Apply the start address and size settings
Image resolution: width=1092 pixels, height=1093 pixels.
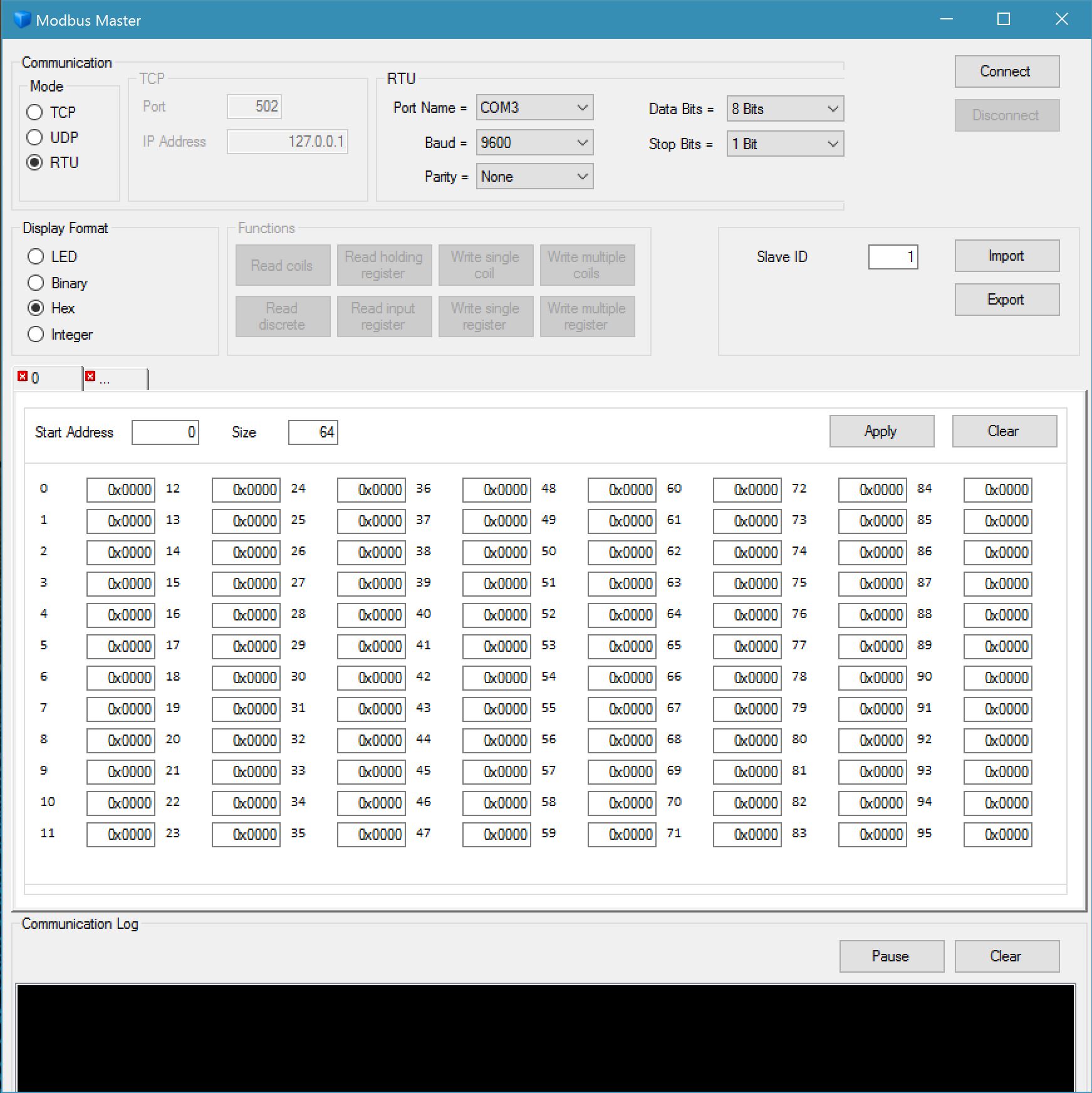881,431
